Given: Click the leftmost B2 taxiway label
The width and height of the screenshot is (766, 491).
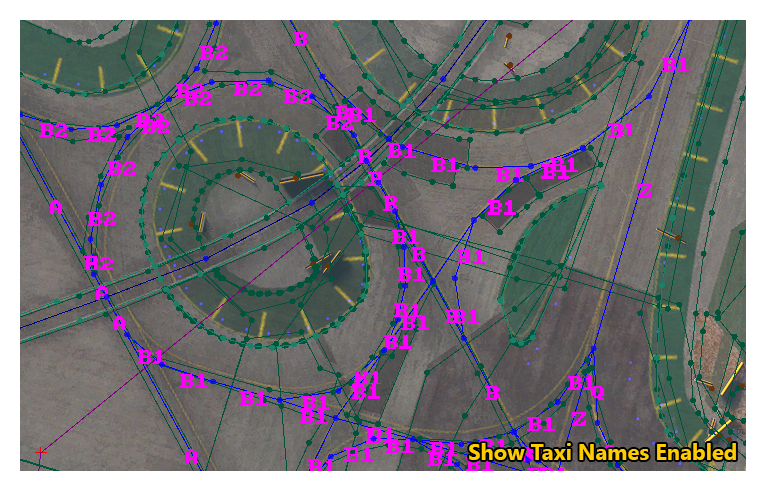Looking at the screenshot, I should [53, 130].
